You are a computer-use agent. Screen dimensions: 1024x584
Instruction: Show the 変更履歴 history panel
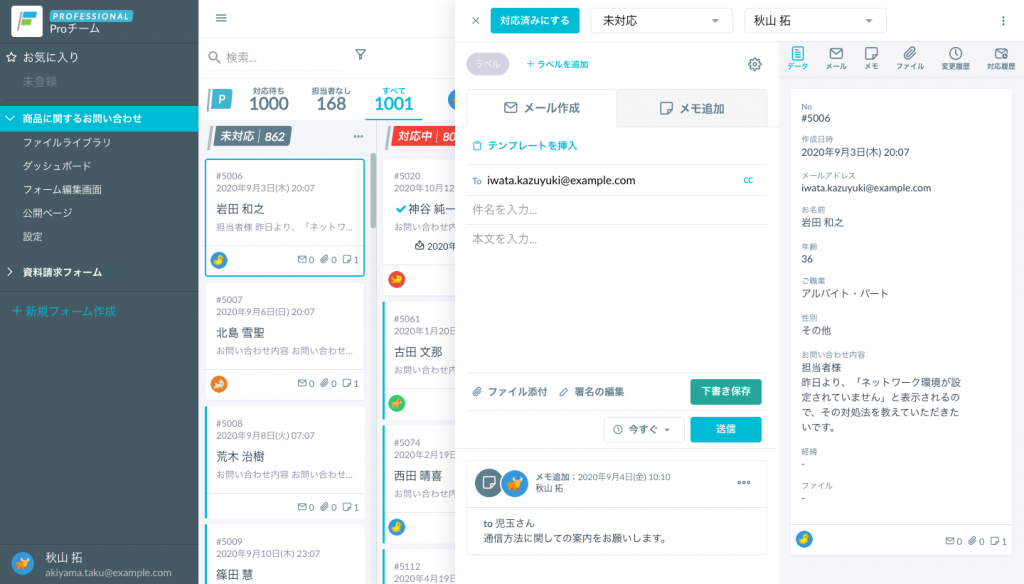955,58
